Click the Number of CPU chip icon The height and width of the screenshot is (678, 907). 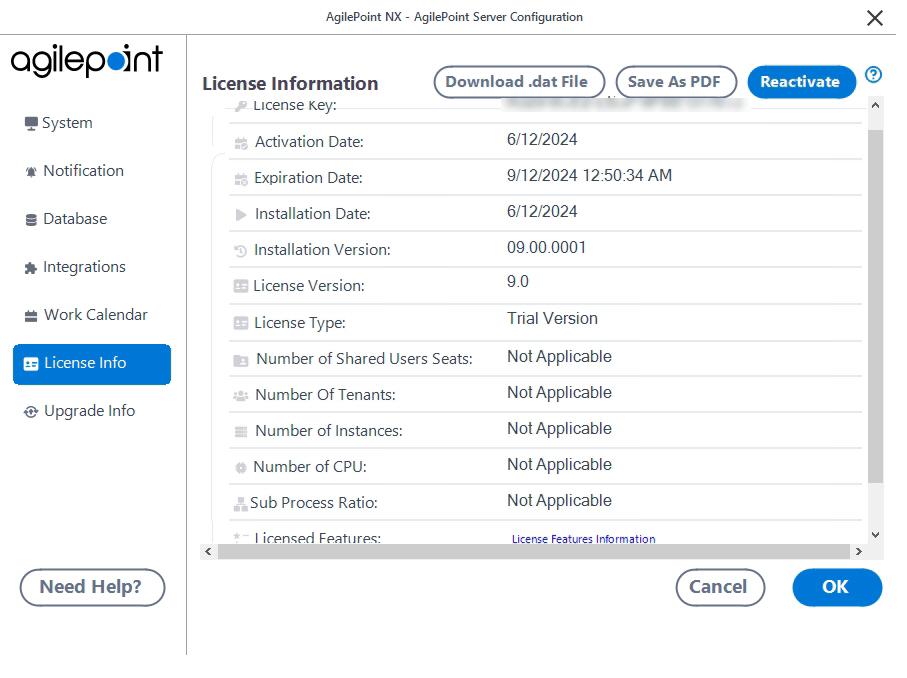pyautogui.click(x=241, y=468)
